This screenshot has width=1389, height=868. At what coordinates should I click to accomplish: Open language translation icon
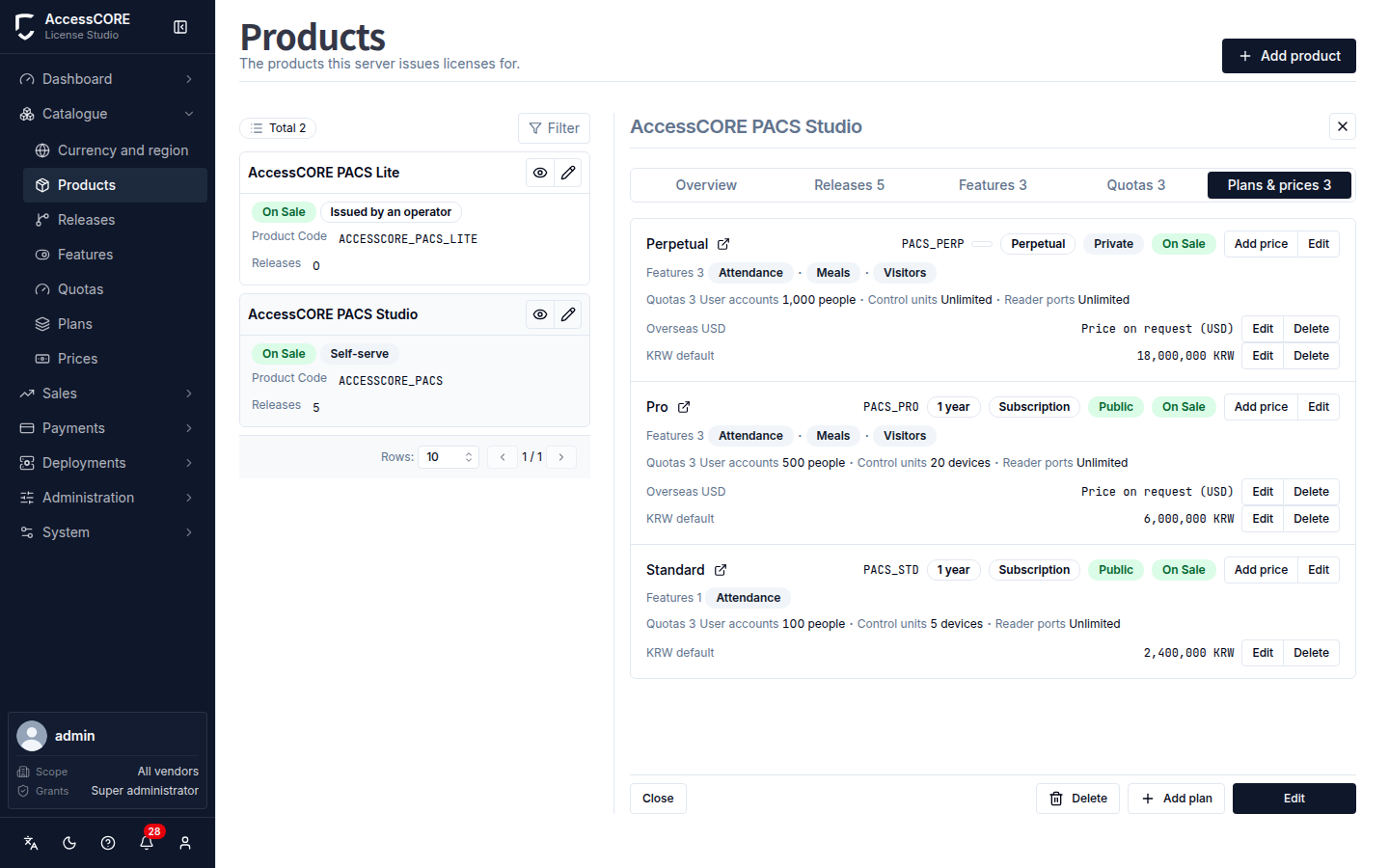(x=31, y=843)
